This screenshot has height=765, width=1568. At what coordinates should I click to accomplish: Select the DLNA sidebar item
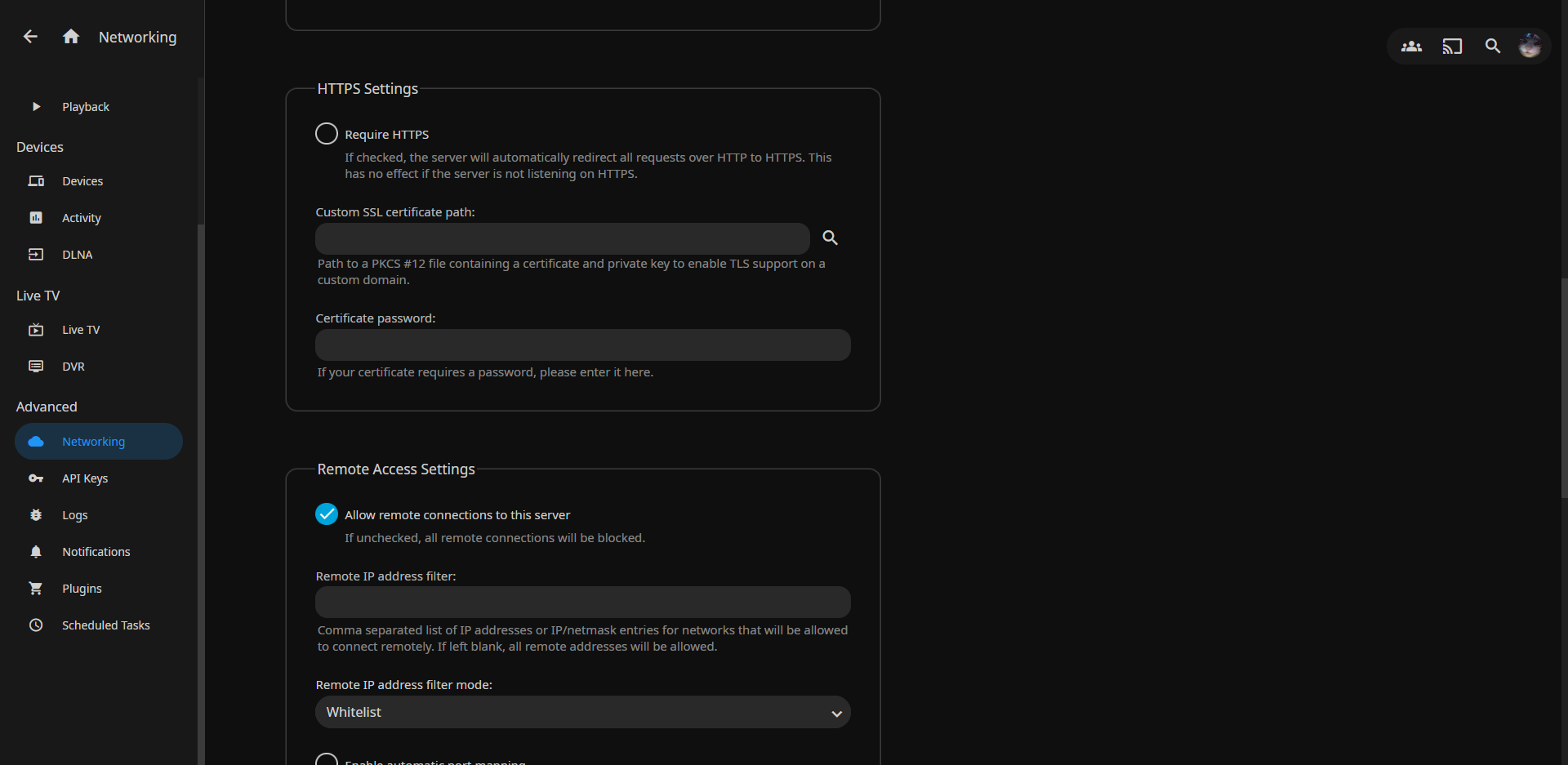click(78, 255)
